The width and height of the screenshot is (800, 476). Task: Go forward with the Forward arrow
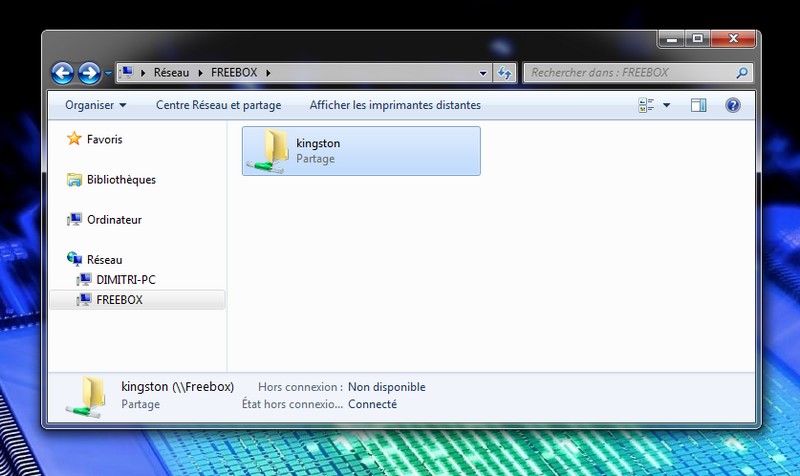(89, 73)
